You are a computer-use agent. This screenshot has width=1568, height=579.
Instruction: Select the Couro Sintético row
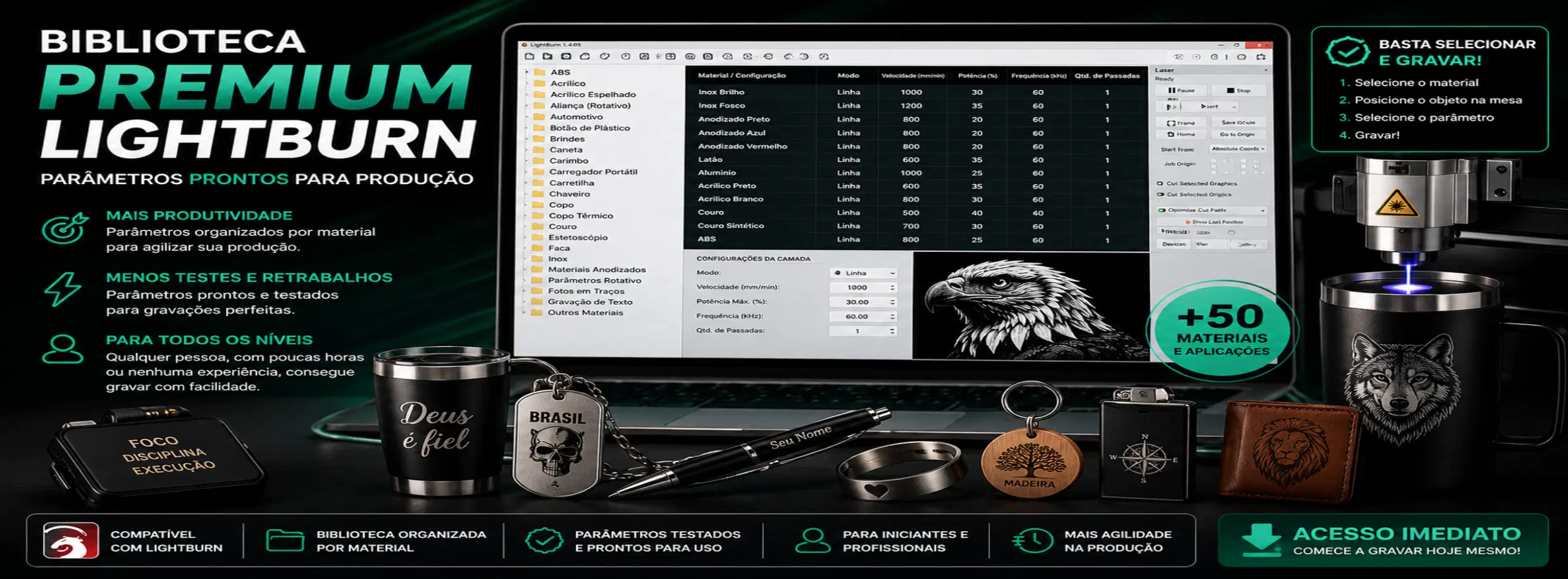point(916,226)
